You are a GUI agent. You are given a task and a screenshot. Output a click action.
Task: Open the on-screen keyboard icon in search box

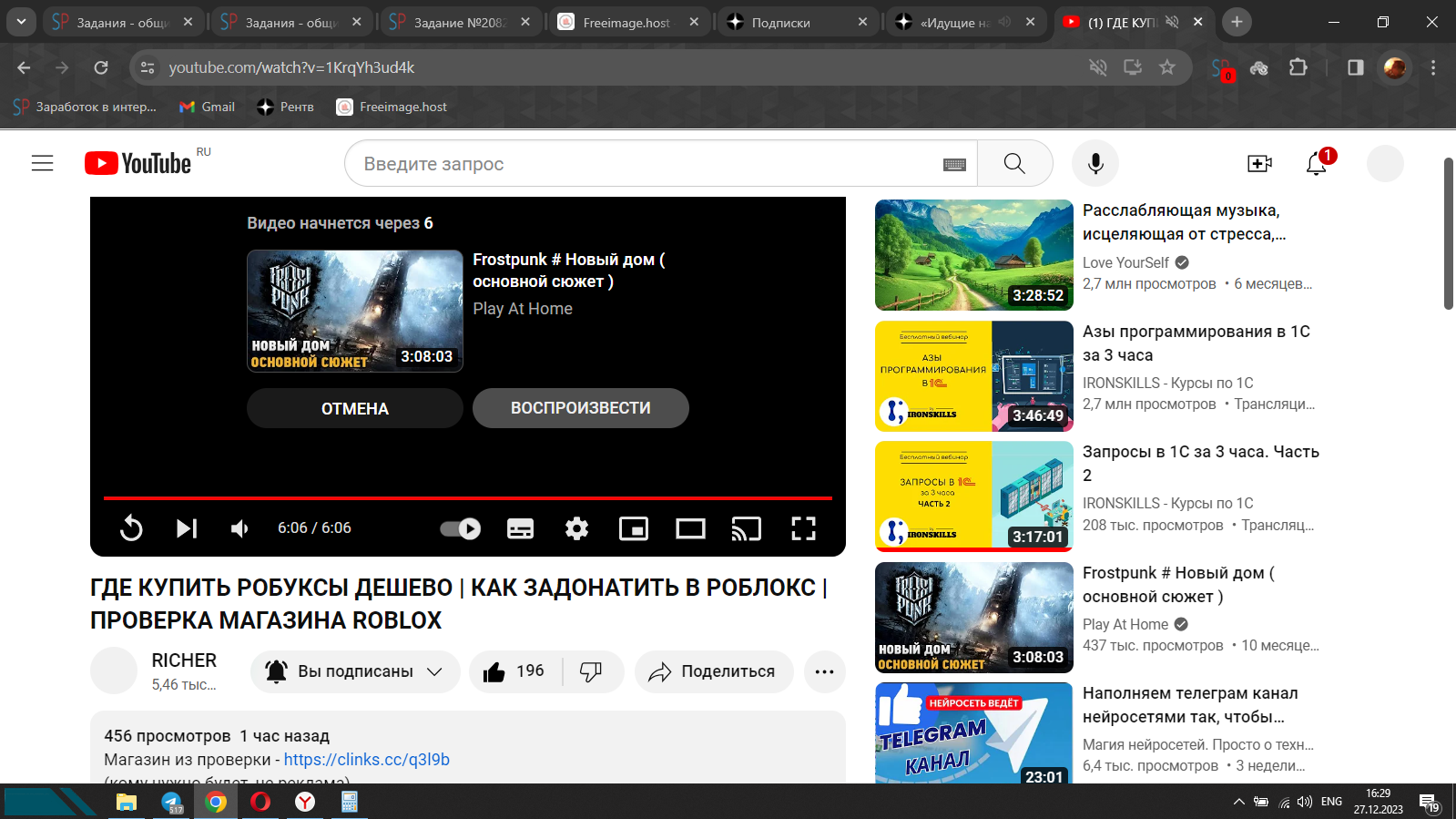click(x=954, y=164)
